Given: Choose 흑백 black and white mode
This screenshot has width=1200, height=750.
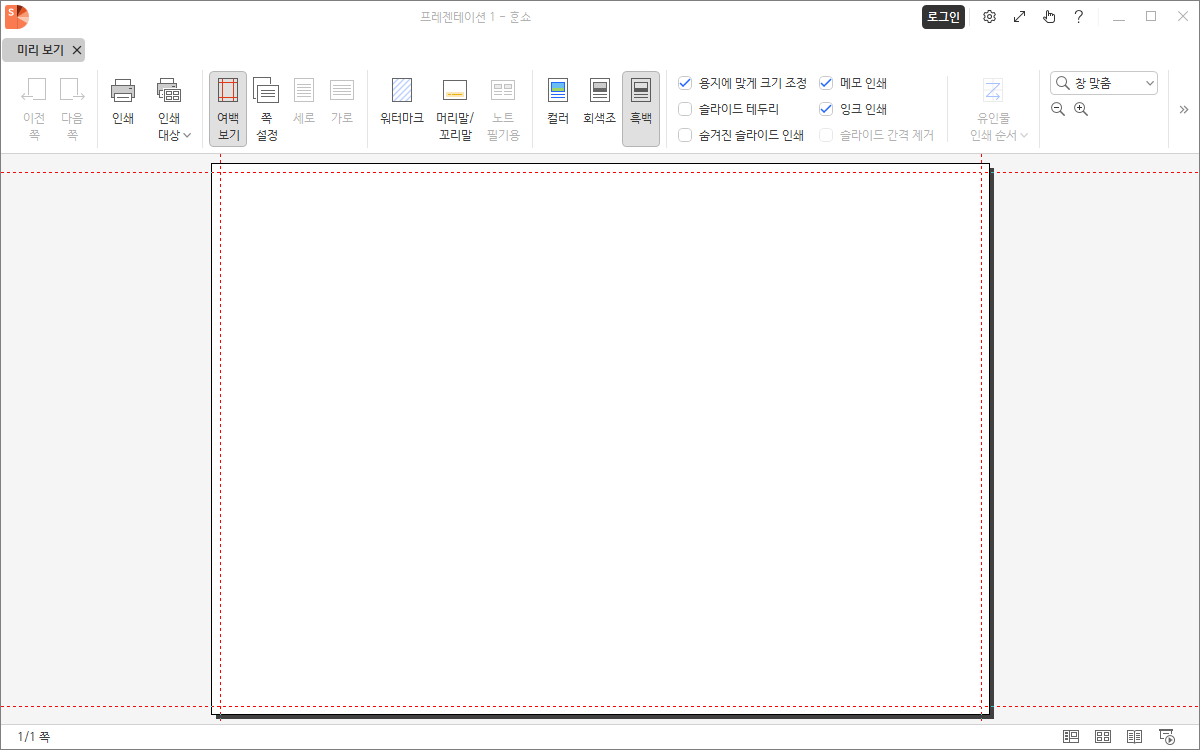Looking at the screenshot, I should click(641, 108).
